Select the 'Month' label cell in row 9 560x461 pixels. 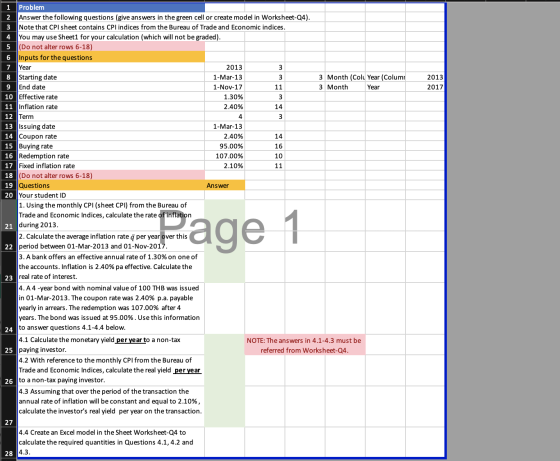[x=345, y=87]
